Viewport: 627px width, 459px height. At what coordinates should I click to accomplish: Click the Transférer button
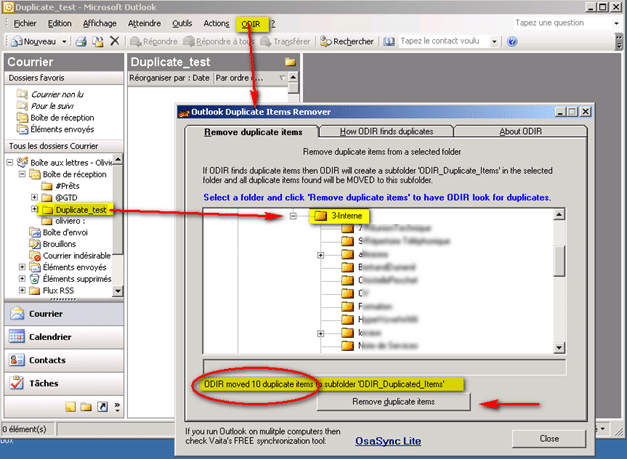pos(285,41)
